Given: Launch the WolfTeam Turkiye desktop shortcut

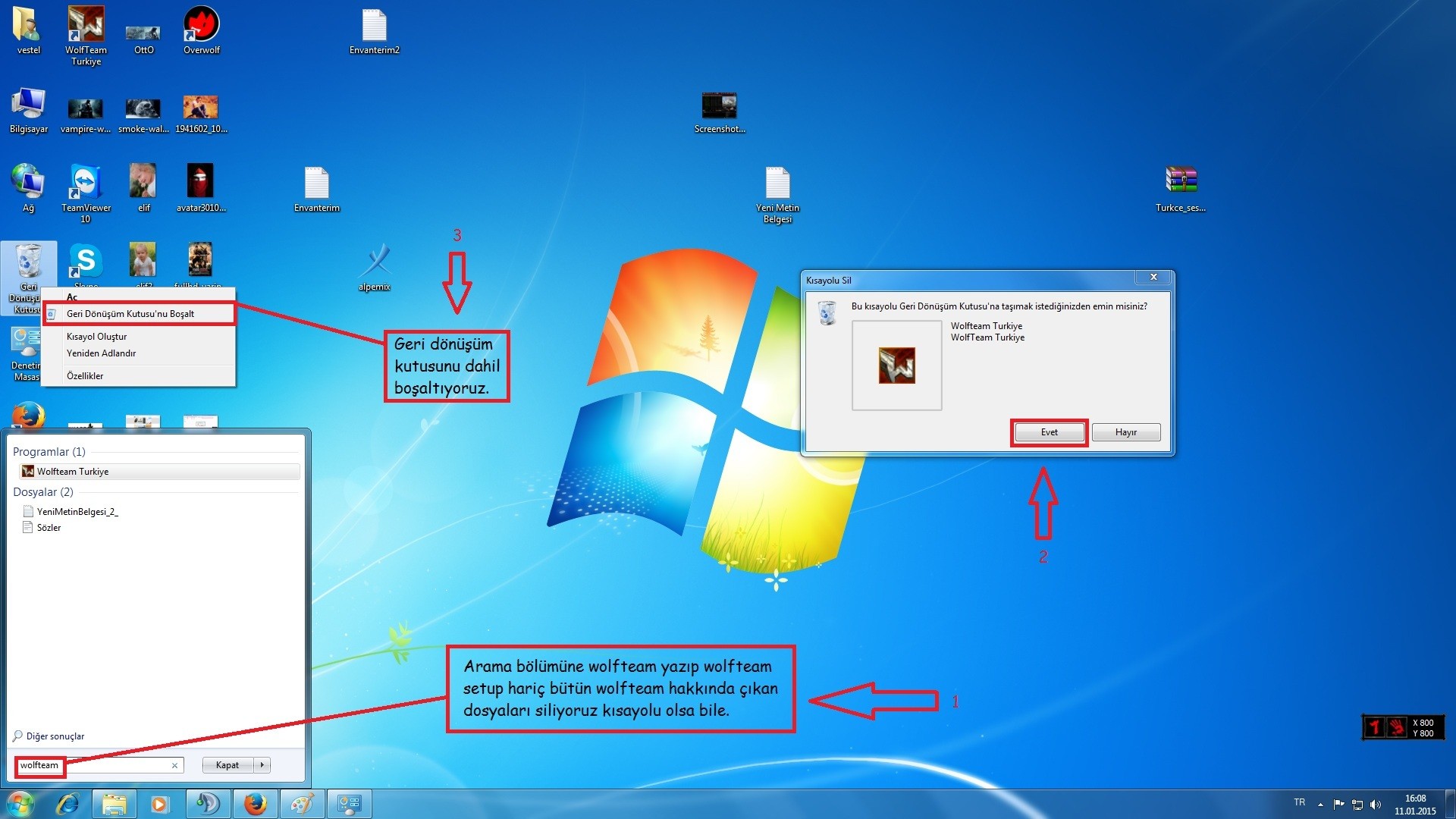Looking at the screenshot, I should (86, 36).
